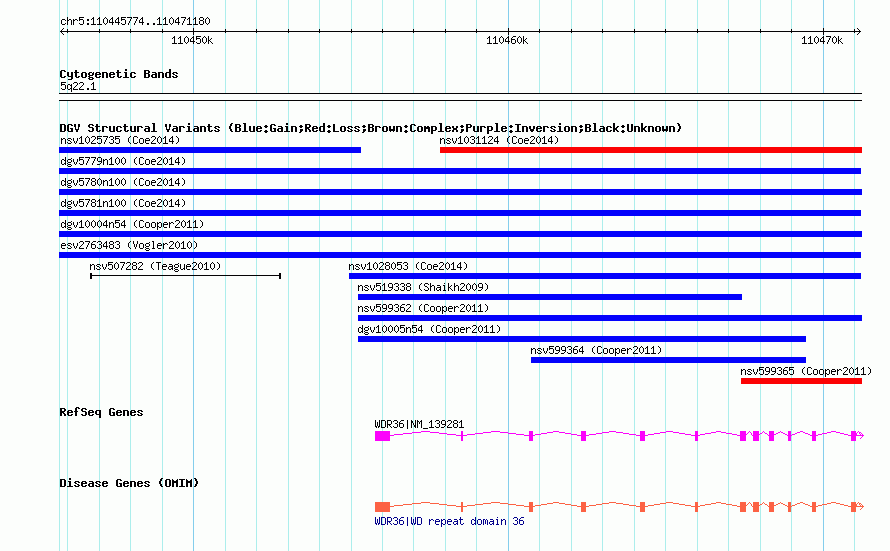Click the Disease Genes (OMIM) track title
The image size is (890, 551).
(x=129, y=483)
